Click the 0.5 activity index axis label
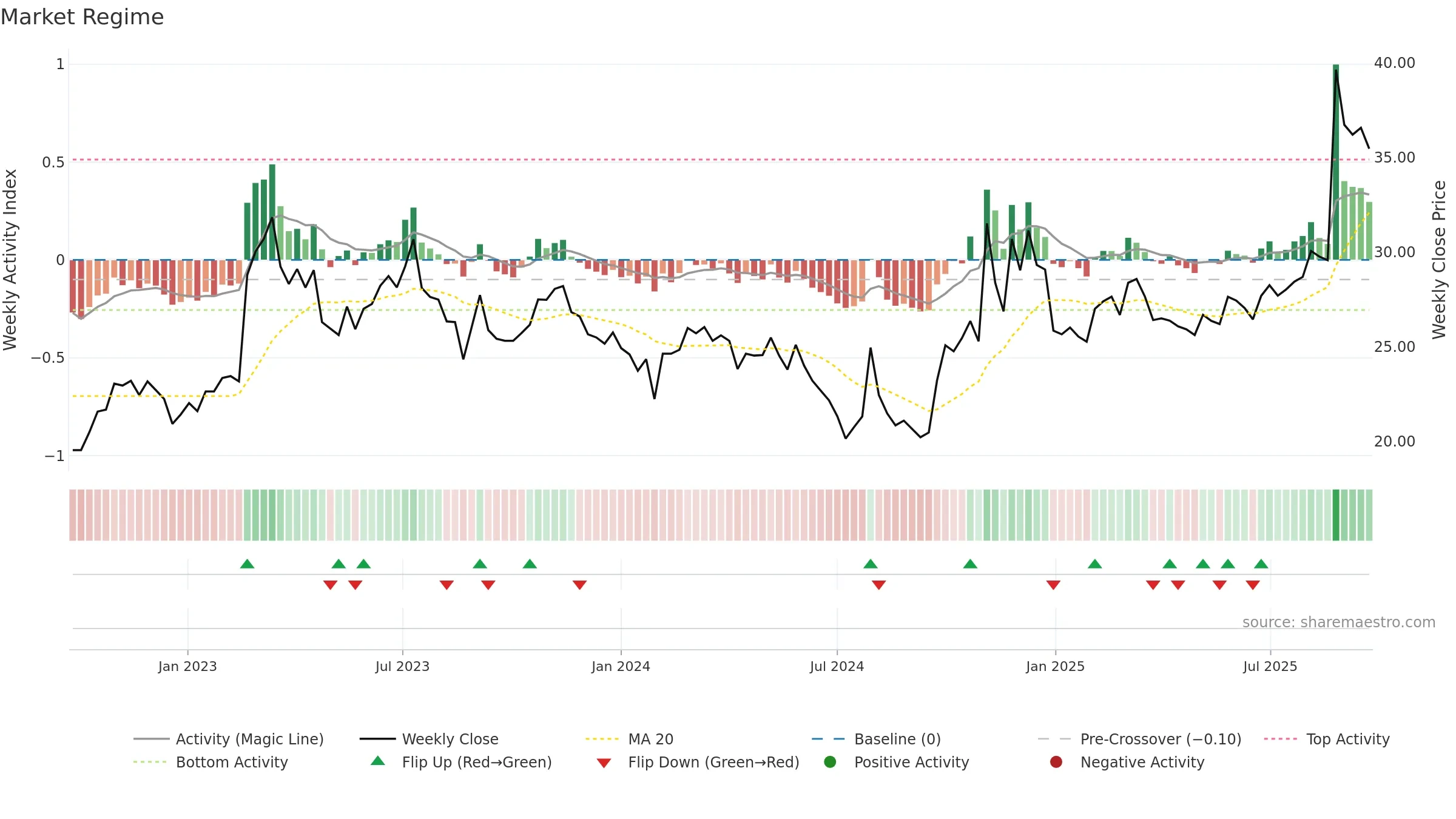 53,163
